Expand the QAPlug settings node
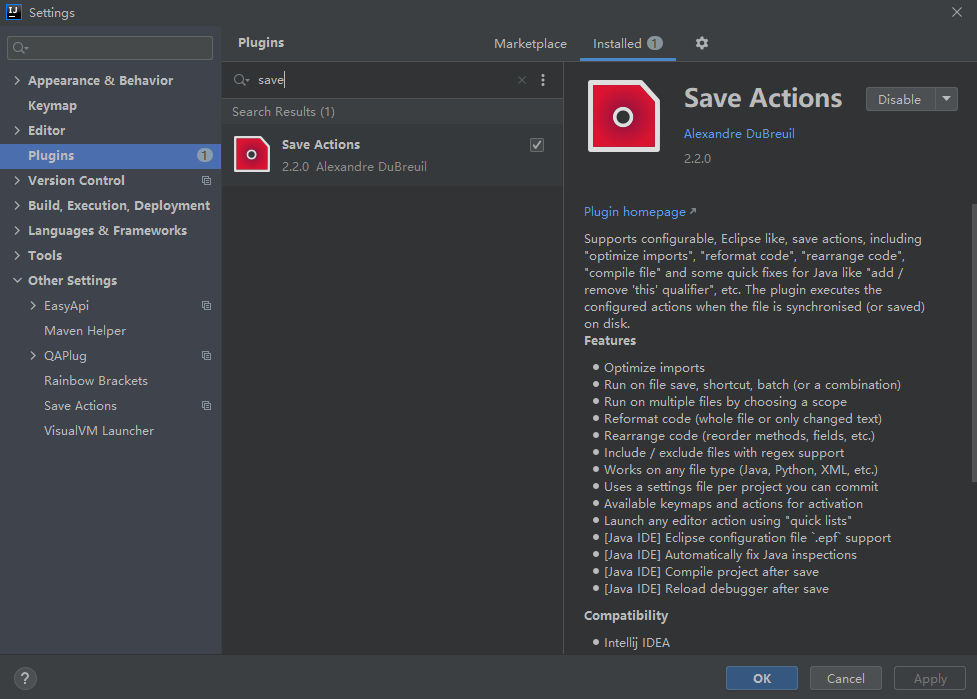 click(33, 356)
